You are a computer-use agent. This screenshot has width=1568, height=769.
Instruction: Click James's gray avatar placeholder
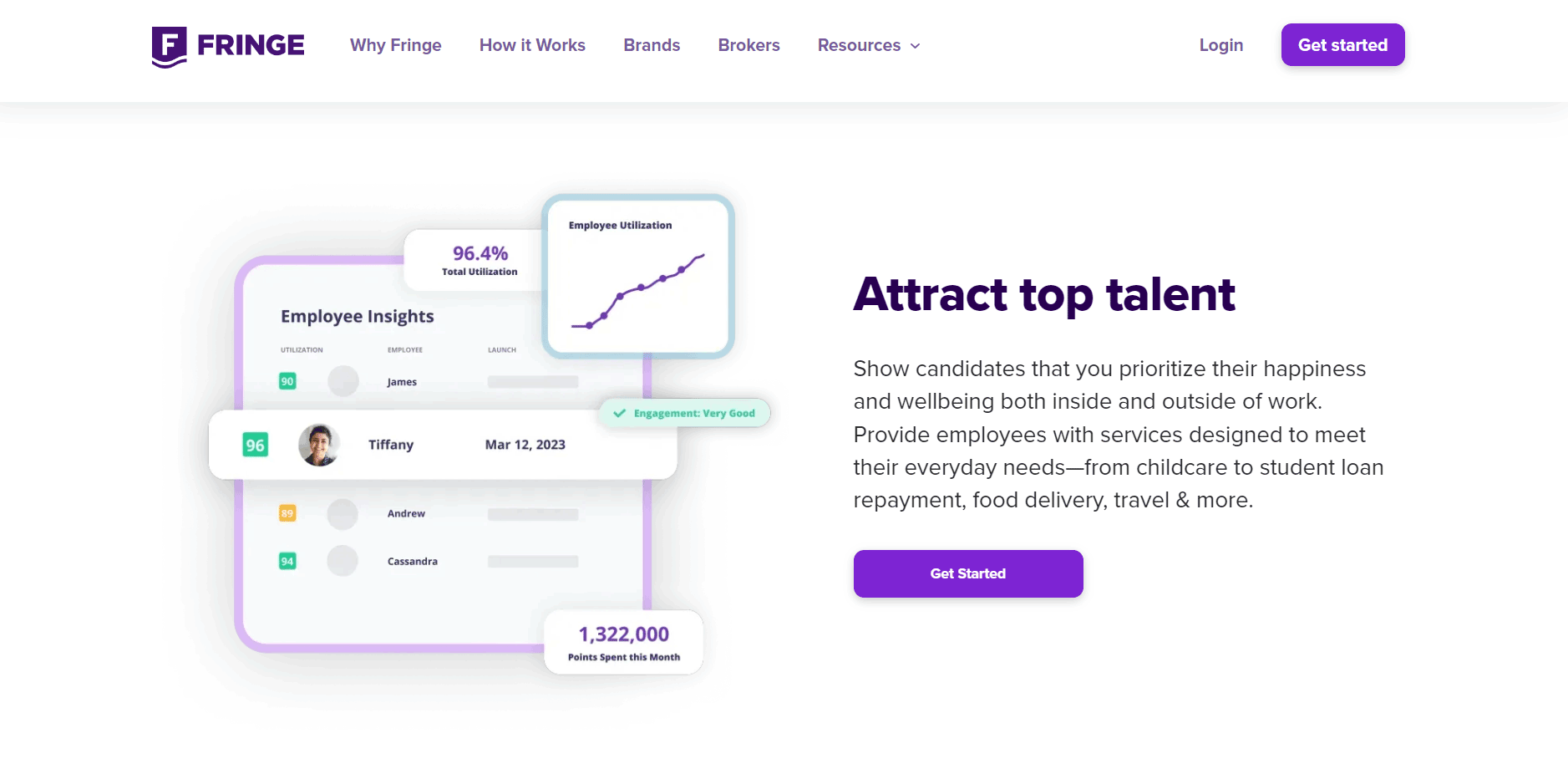(x=343, y=381)
